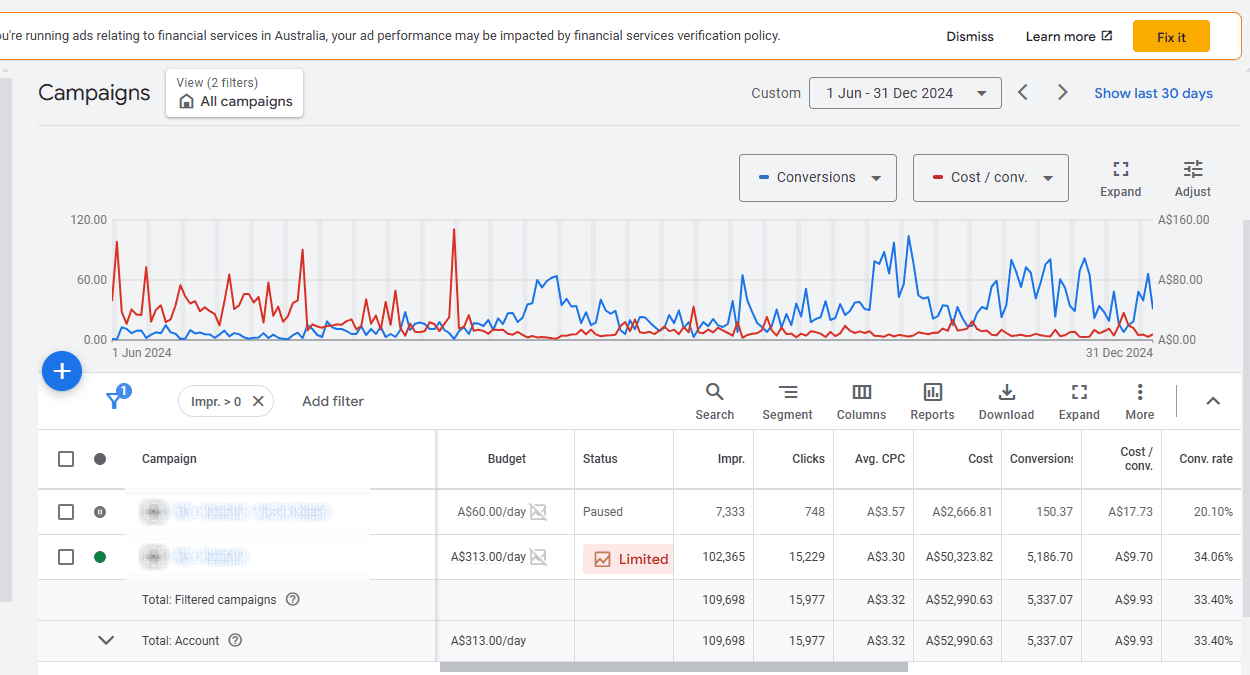Expand the Total: Account row chevron
The height and width of the screenshot is (675, 1250).
coord(106,641)
